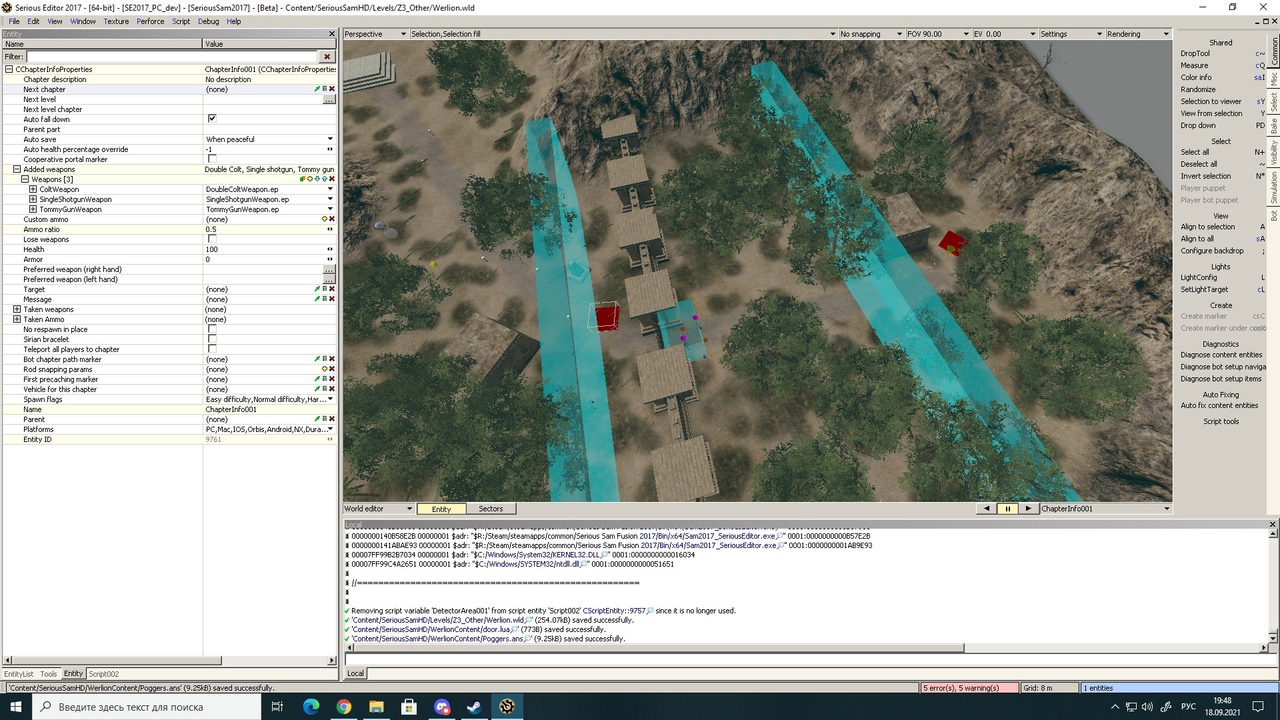Switch to the Script002 tab
The height and width of the screenshot is (720, 1280).
(104, 674)
